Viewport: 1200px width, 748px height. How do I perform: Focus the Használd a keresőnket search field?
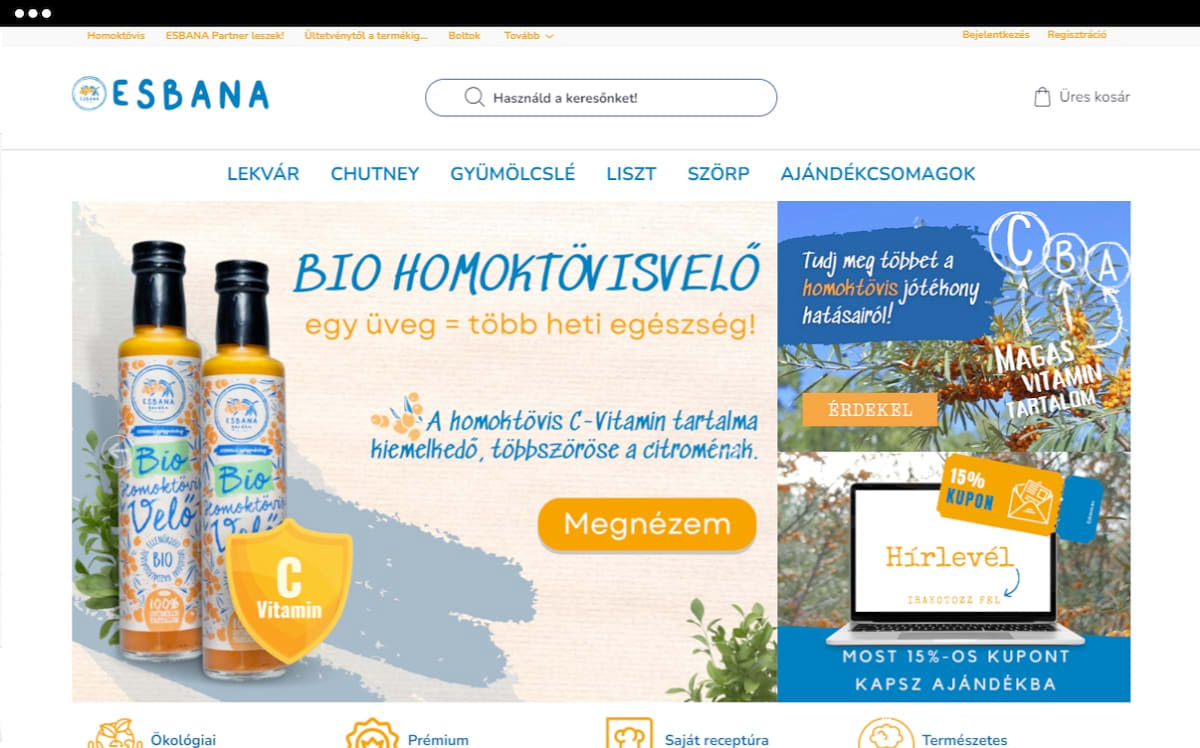click(601, 98)
